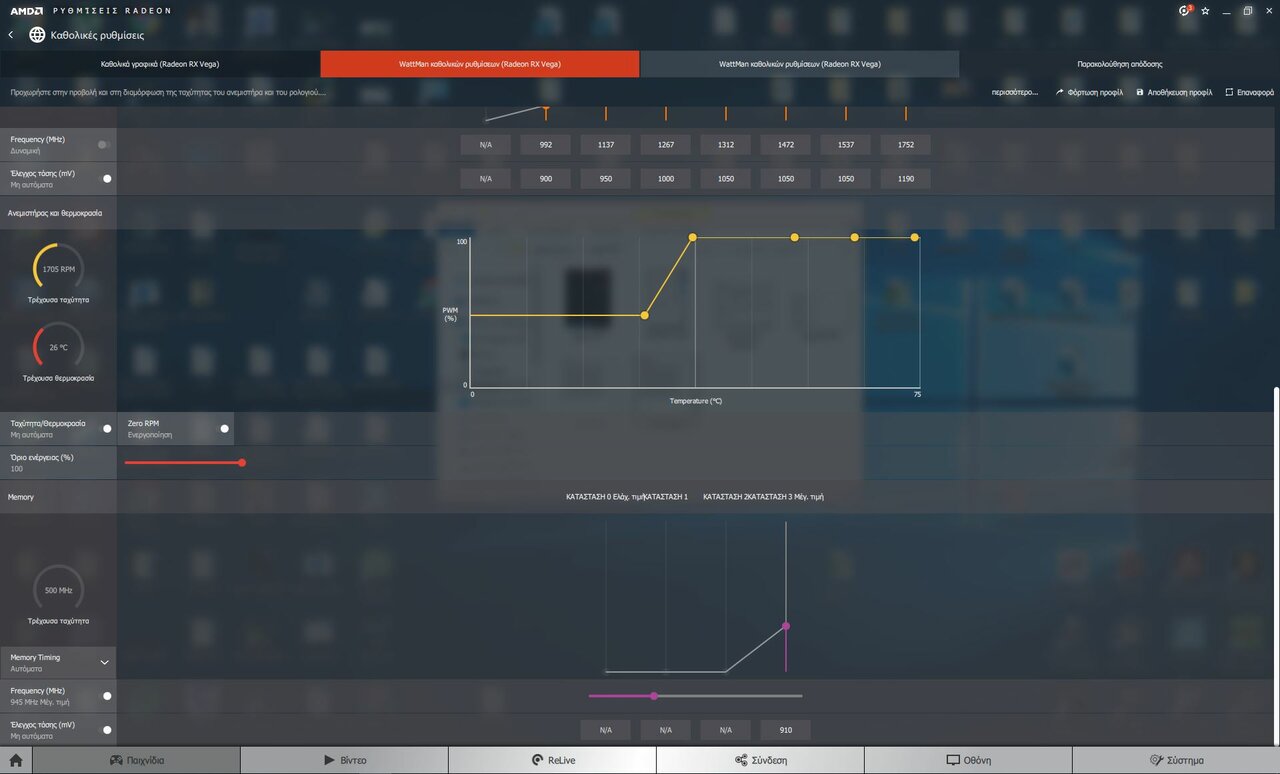
Task: Toggle Memory Frequency (MHz) switch
Action: (x=106, y=696)
